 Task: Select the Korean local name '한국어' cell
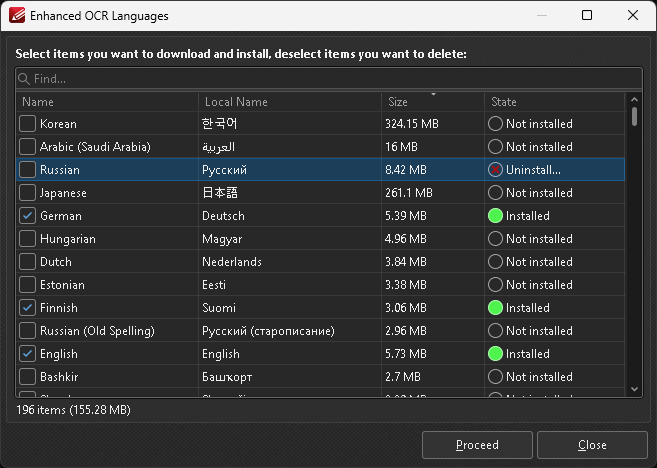[290, 124]
